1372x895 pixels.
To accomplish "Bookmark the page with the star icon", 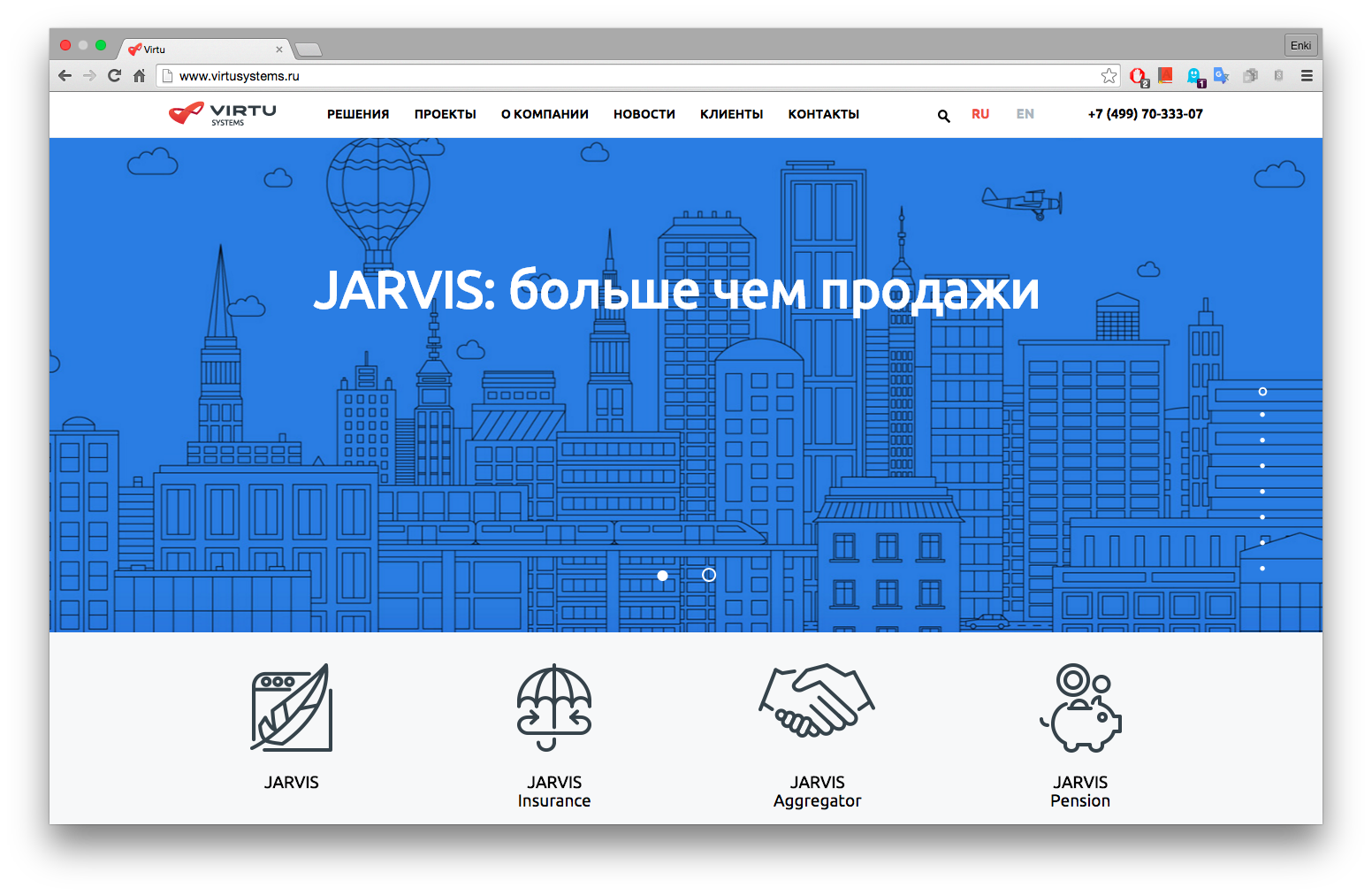I will 1109,76.
